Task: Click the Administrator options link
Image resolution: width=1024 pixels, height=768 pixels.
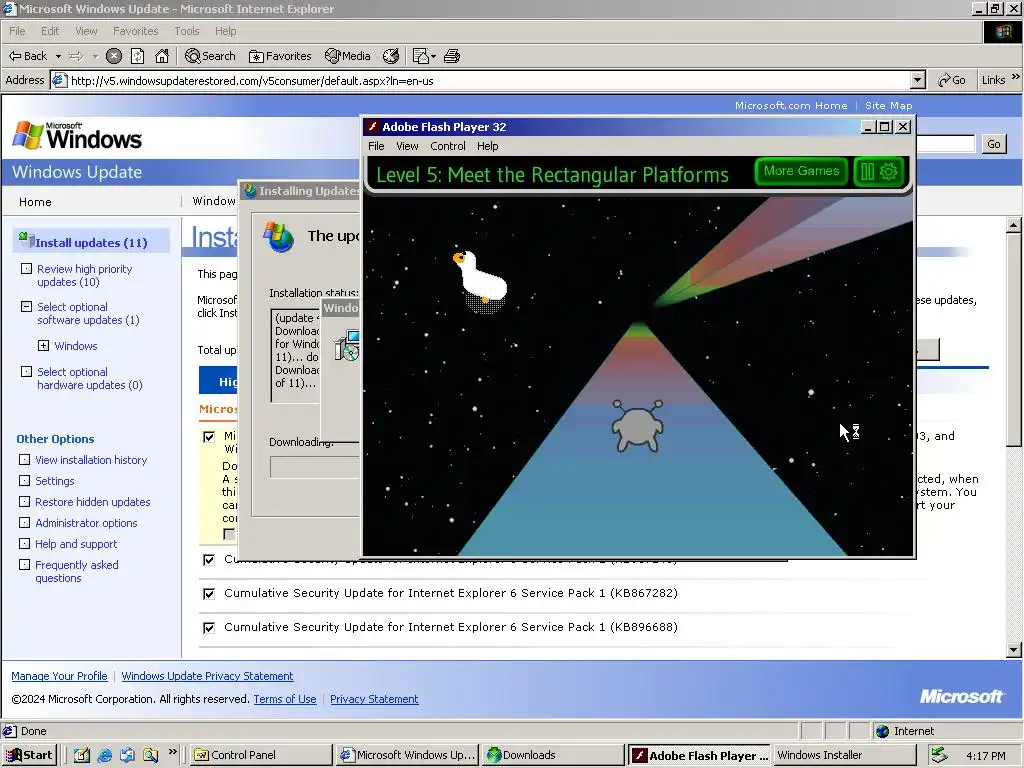Action: click(86, 522)
